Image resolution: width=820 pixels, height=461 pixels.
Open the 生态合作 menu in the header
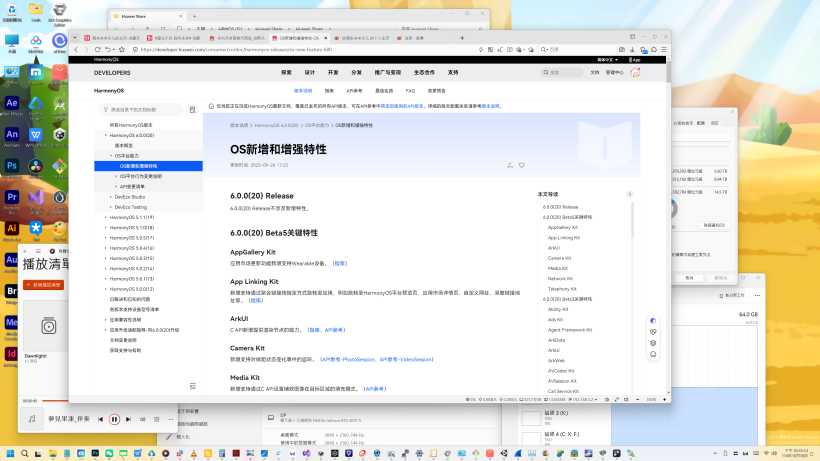tap(424, 73)
